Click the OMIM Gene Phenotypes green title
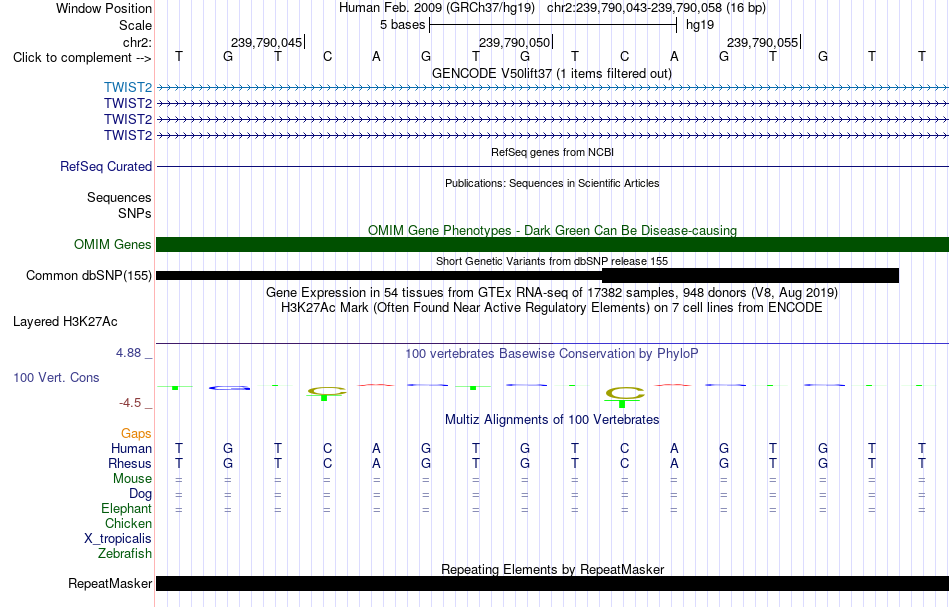 coord(553,231)
